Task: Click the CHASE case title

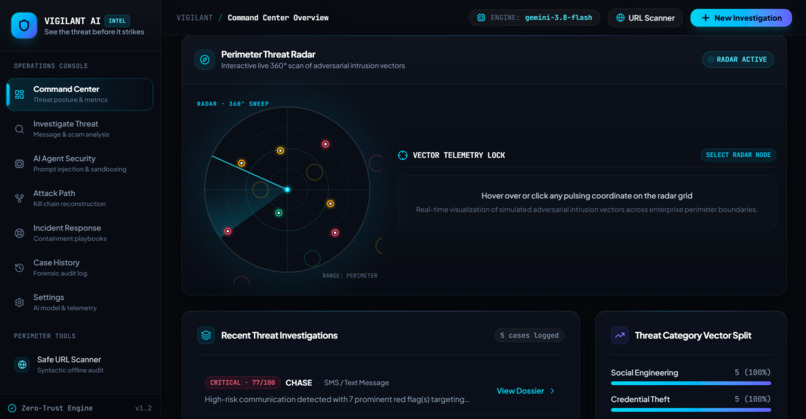Action: [299, 382]
